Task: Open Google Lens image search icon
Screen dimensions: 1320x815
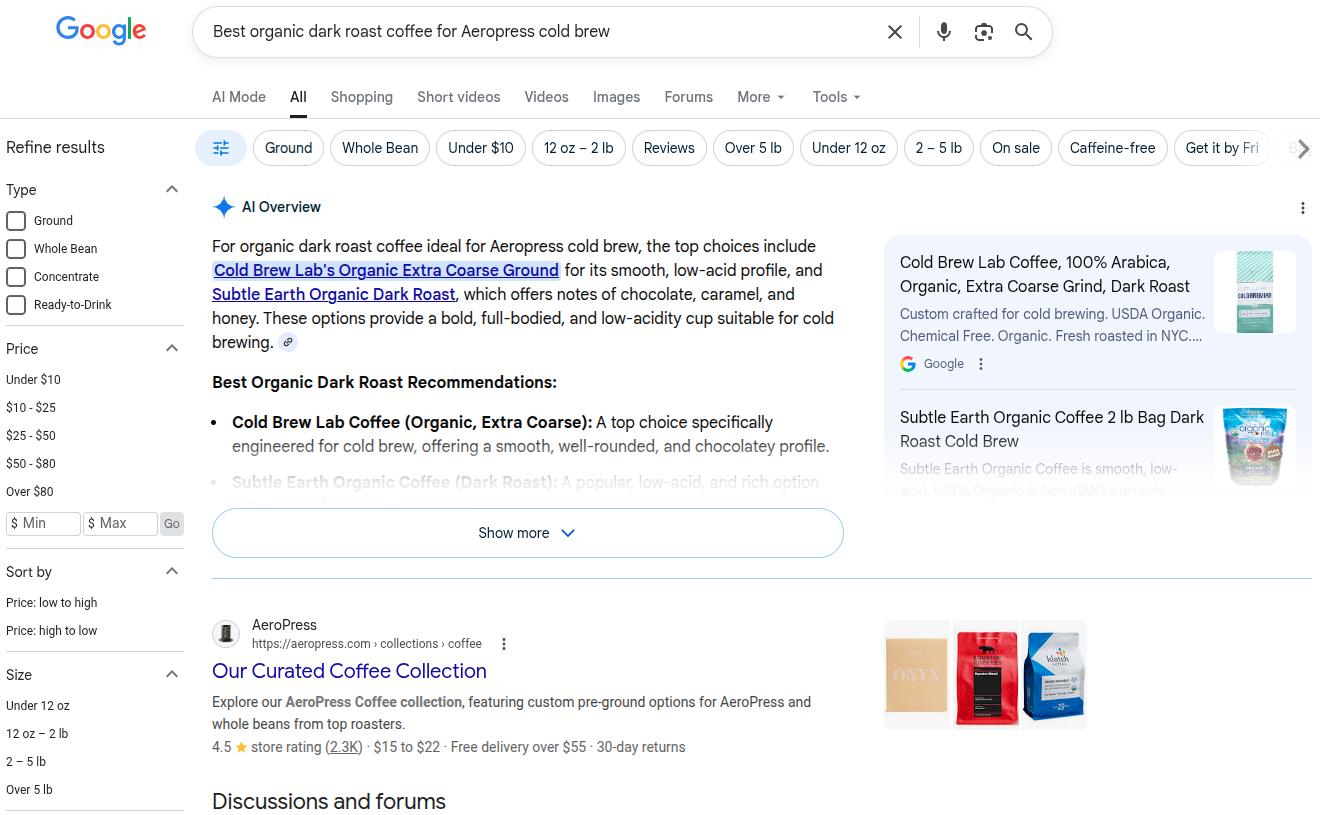Action: (983, 32)
